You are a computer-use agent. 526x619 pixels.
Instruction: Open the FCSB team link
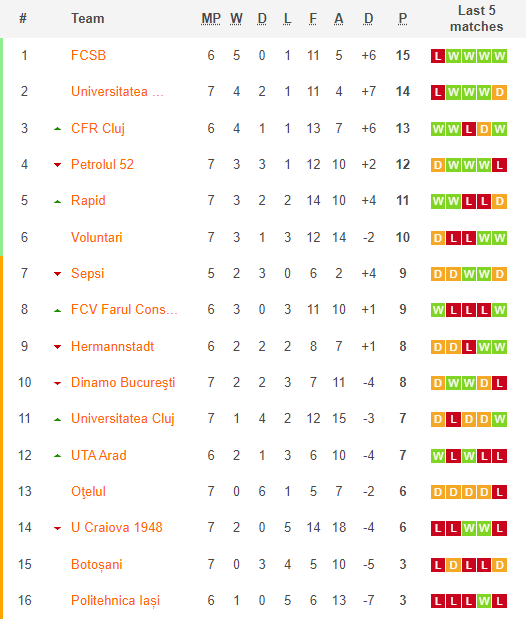point(88,55)
